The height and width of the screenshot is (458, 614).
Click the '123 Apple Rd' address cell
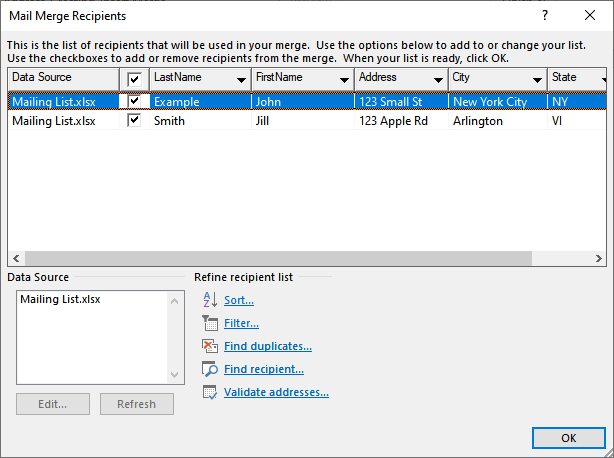(402, 121)
